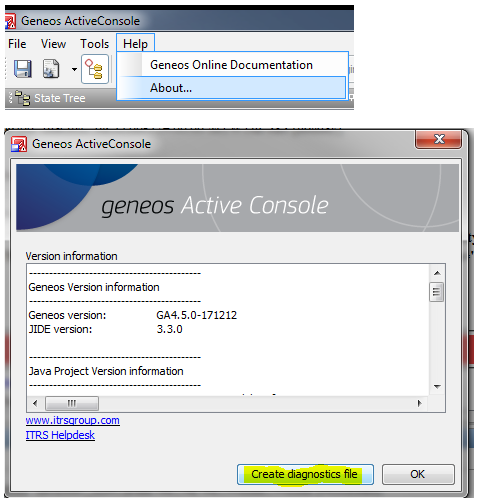Click the document report toolbar icon
477x498 pixels.
tap(51, 69)
